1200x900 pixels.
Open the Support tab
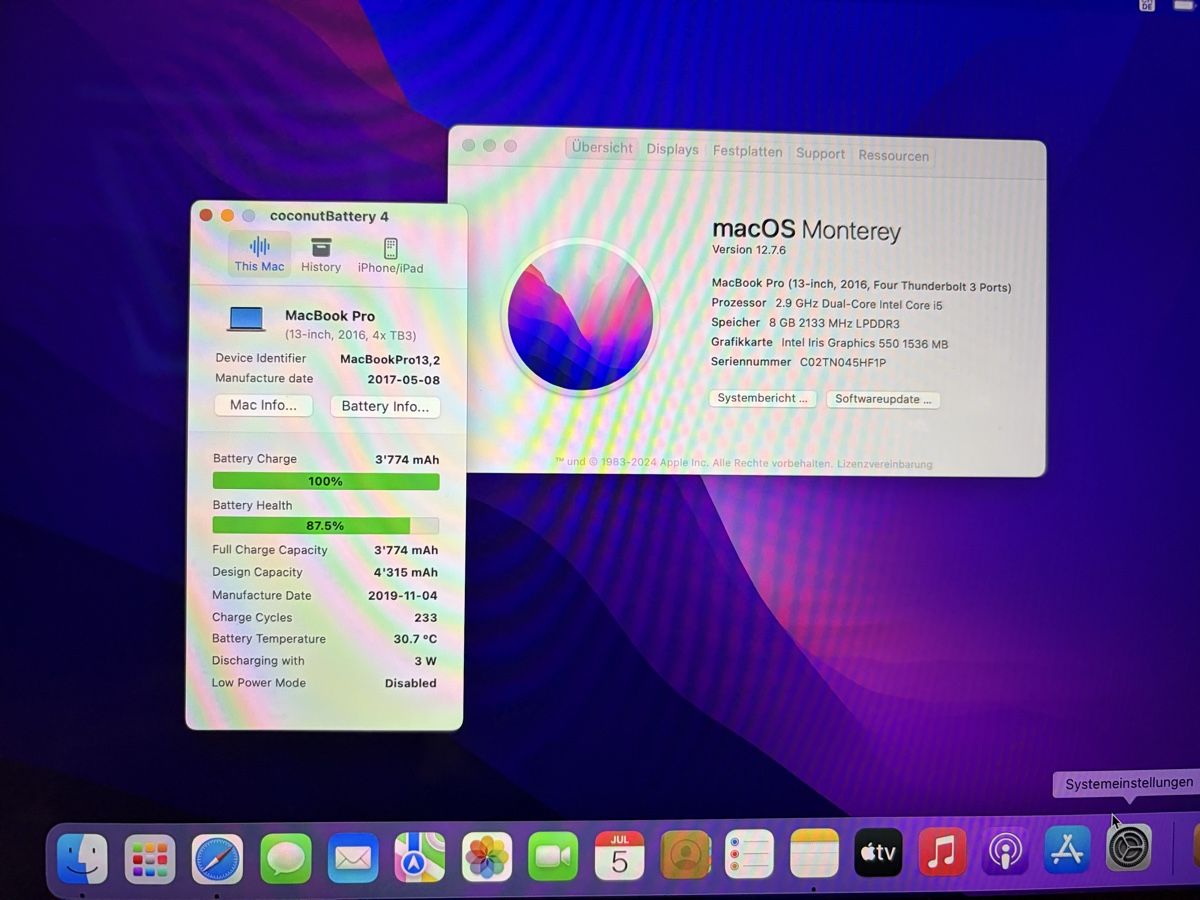820,154
